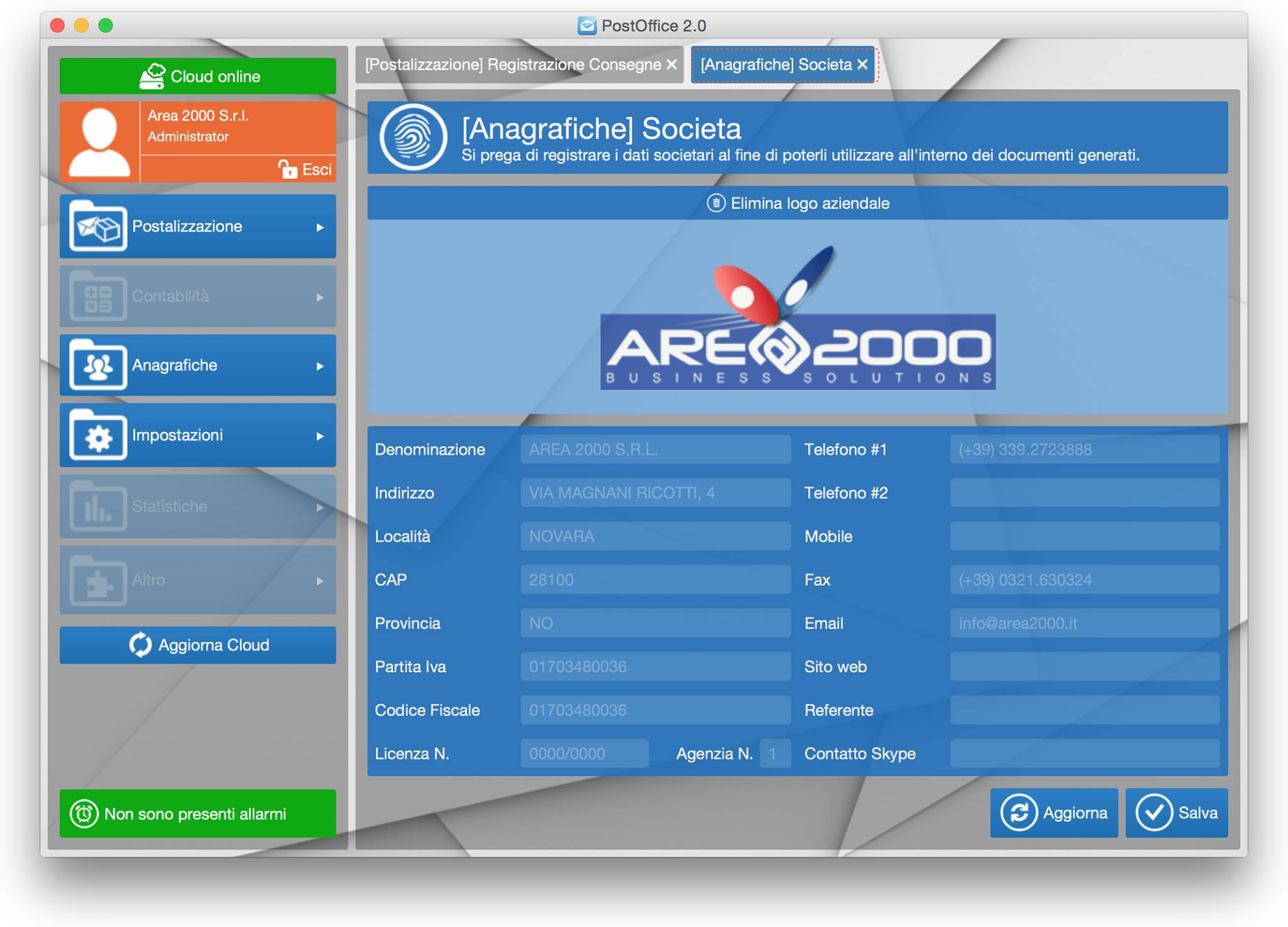Image resolution: width=1288 pixels, height=927 pixels.
Task: Click the Email input field
Action: click(1085, 623)
